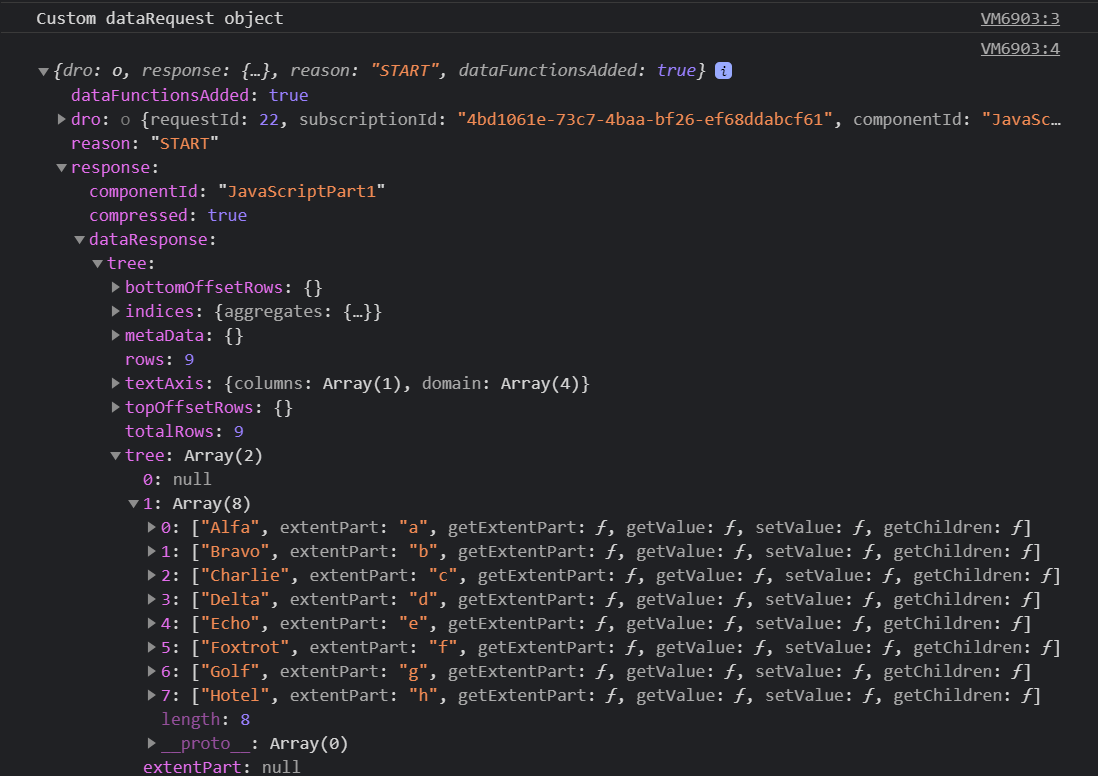Expand the metaData property

pyautogui.click(x=116, y=335)
